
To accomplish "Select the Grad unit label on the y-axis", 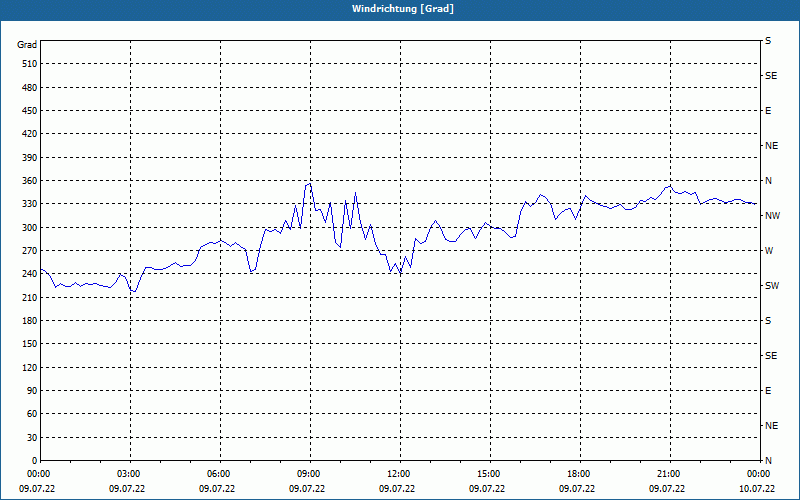I will 27,45.
